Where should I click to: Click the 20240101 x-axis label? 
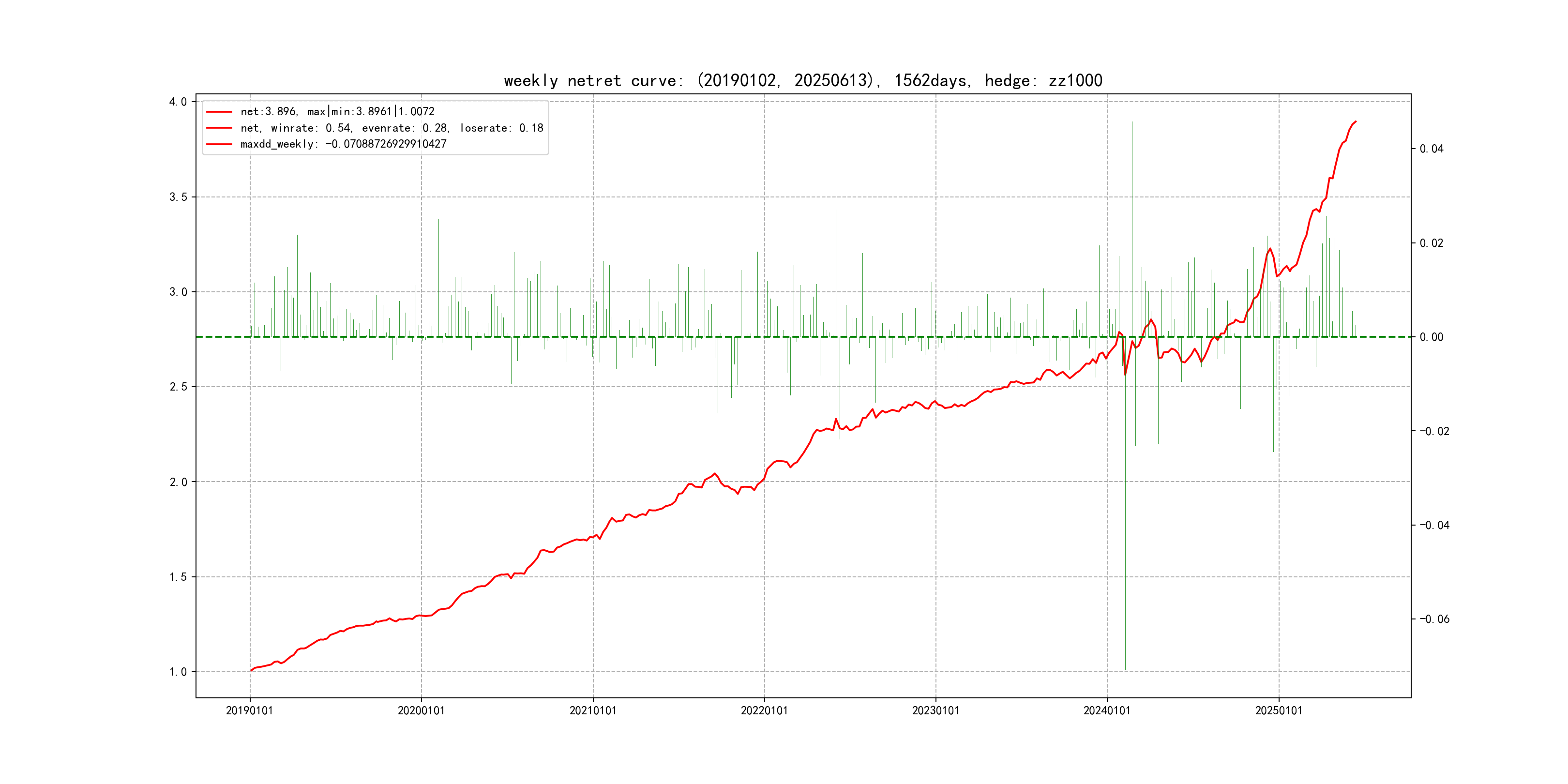1107,710
